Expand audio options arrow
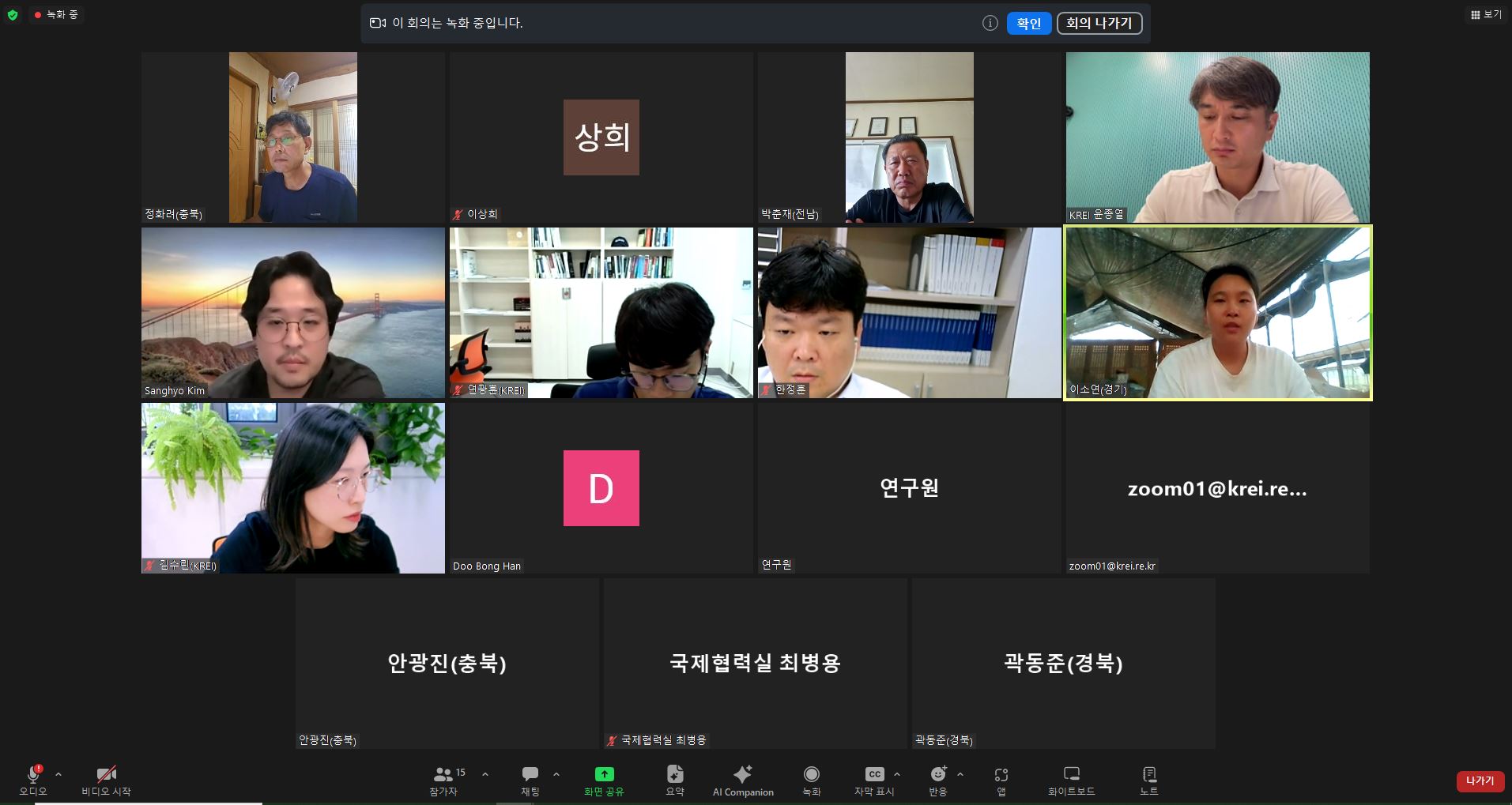The width and height of the screenshot is (1512, 805). [58, 774]
